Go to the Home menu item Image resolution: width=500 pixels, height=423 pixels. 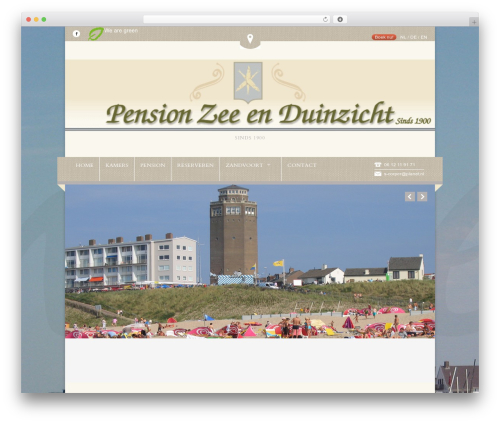84,165
